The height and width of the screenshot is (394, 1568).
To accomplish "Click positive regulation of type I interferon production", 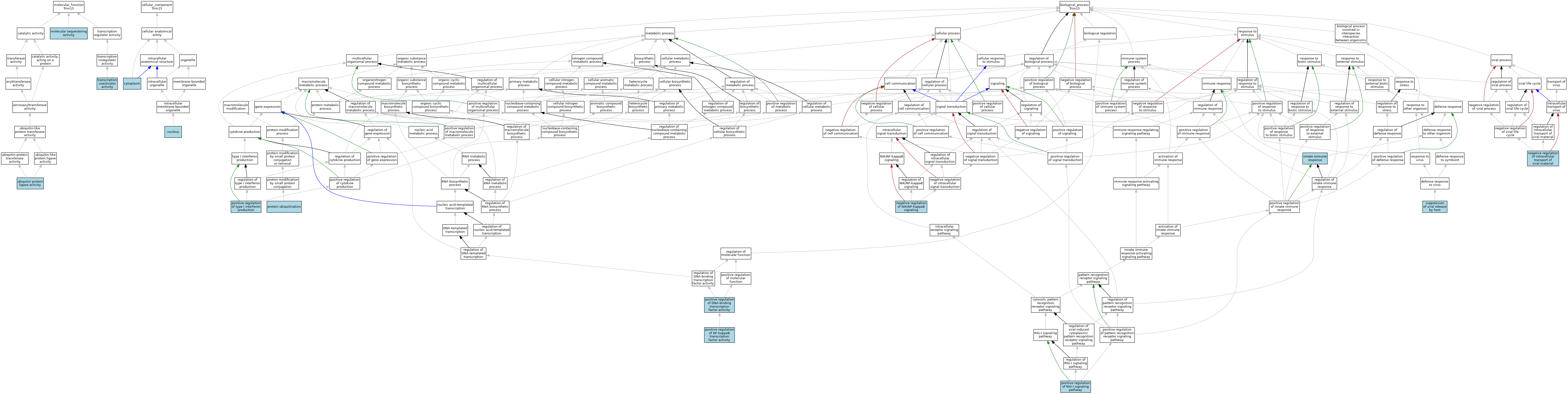I will [x=246, y=206].
